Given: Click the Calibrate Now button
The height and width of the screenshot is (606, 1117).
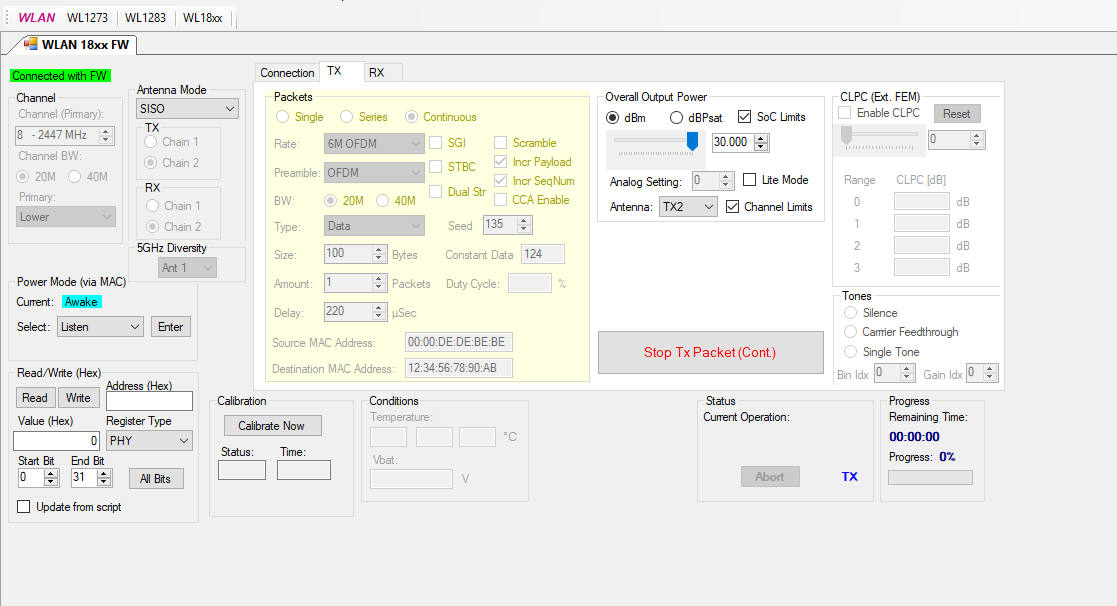Looking at the screenshot, I should click(272, 426).
